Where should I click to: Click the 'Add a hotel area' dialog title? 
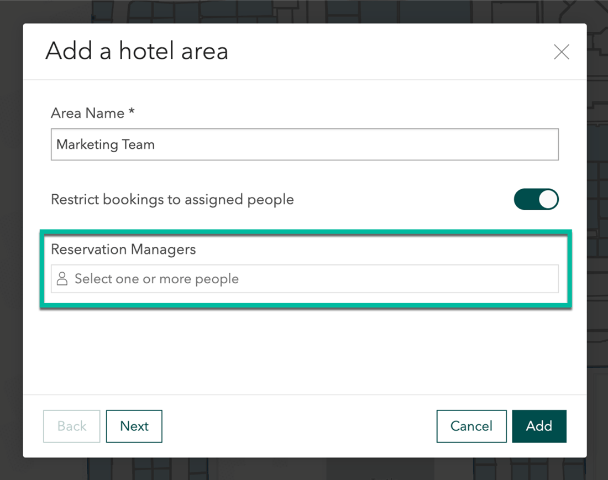pos(137,51)
